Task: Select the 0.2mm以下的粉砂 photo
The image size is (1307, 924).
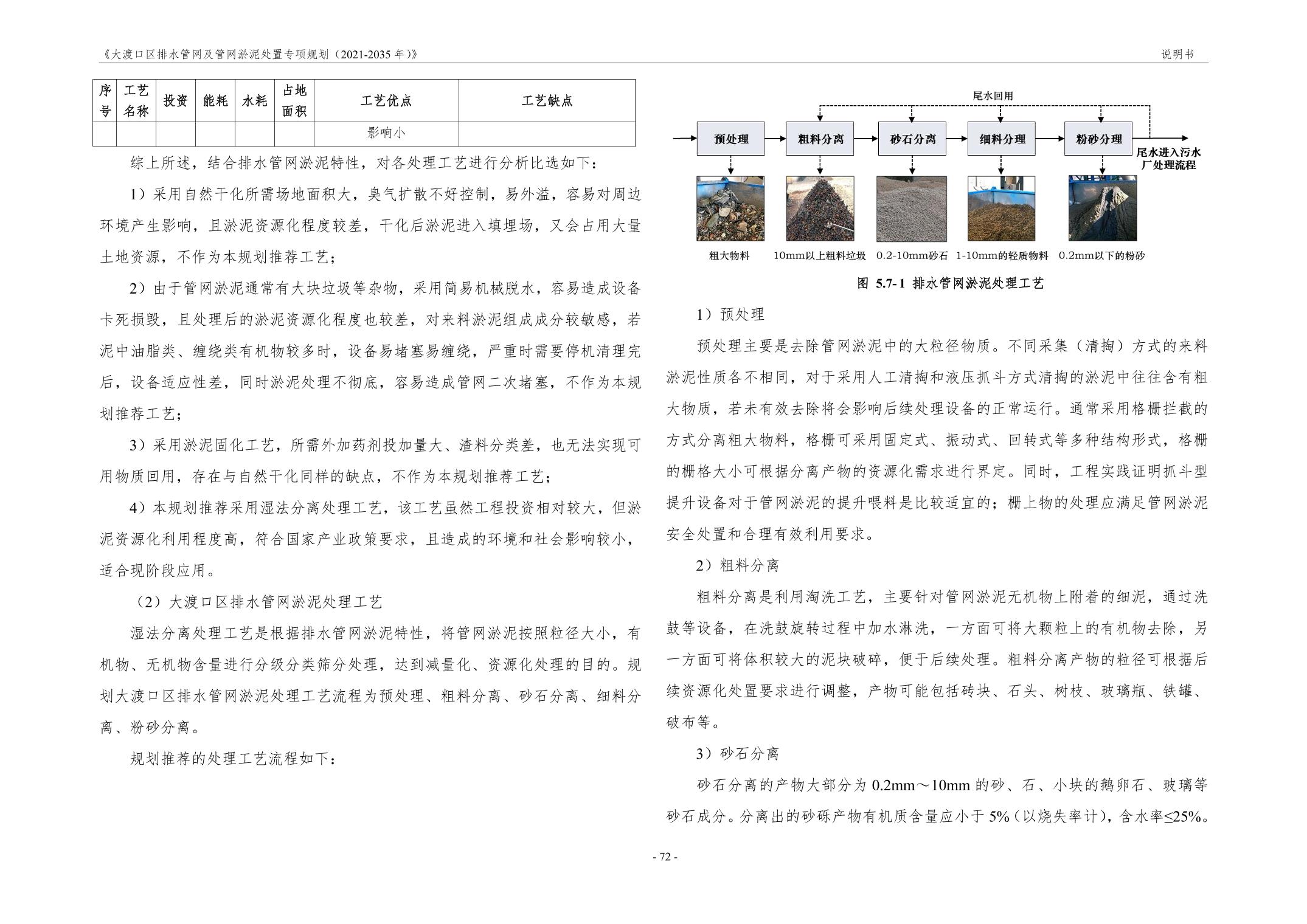Action: click(1102, 209)
